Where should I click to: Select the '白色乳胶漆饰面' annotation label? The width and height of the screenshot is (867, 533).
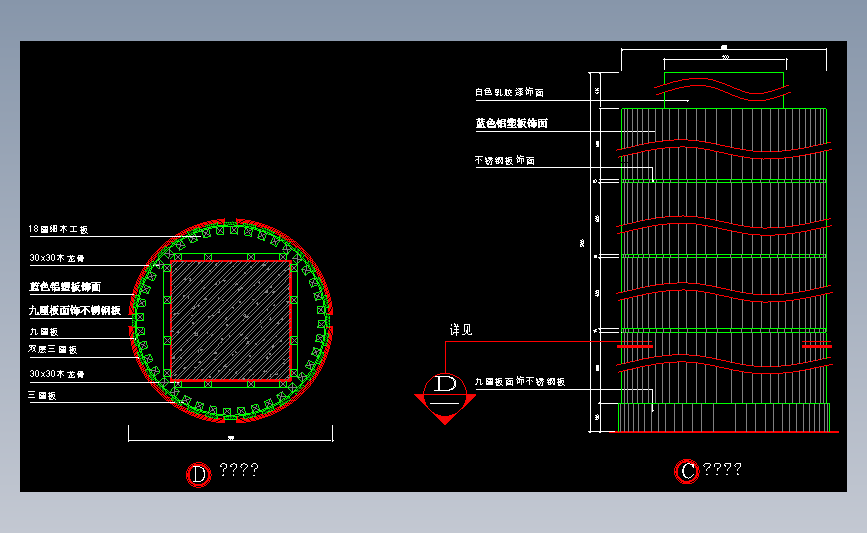509,92
